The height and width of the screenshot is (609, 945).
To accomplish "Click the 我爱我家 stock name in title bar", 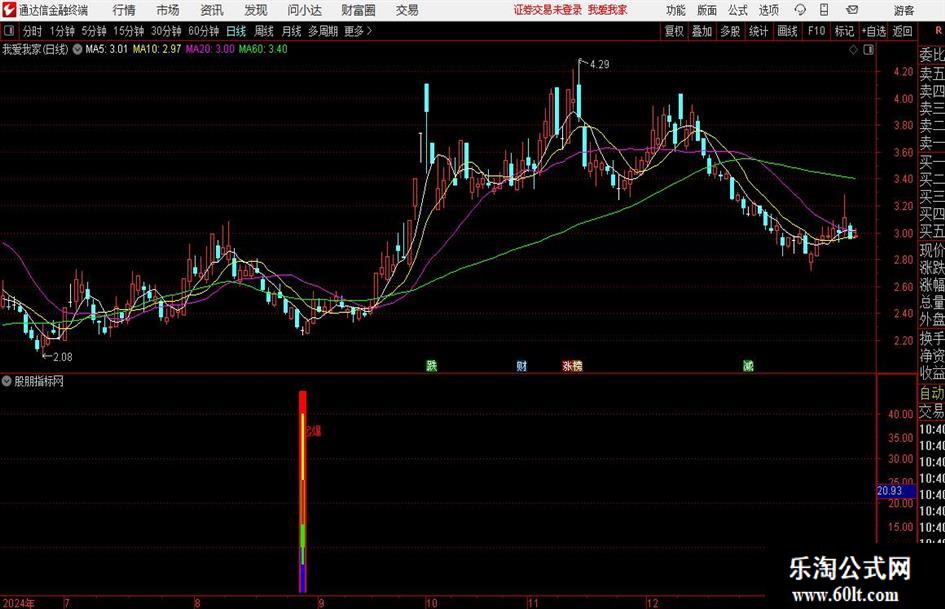I will 608,10.
